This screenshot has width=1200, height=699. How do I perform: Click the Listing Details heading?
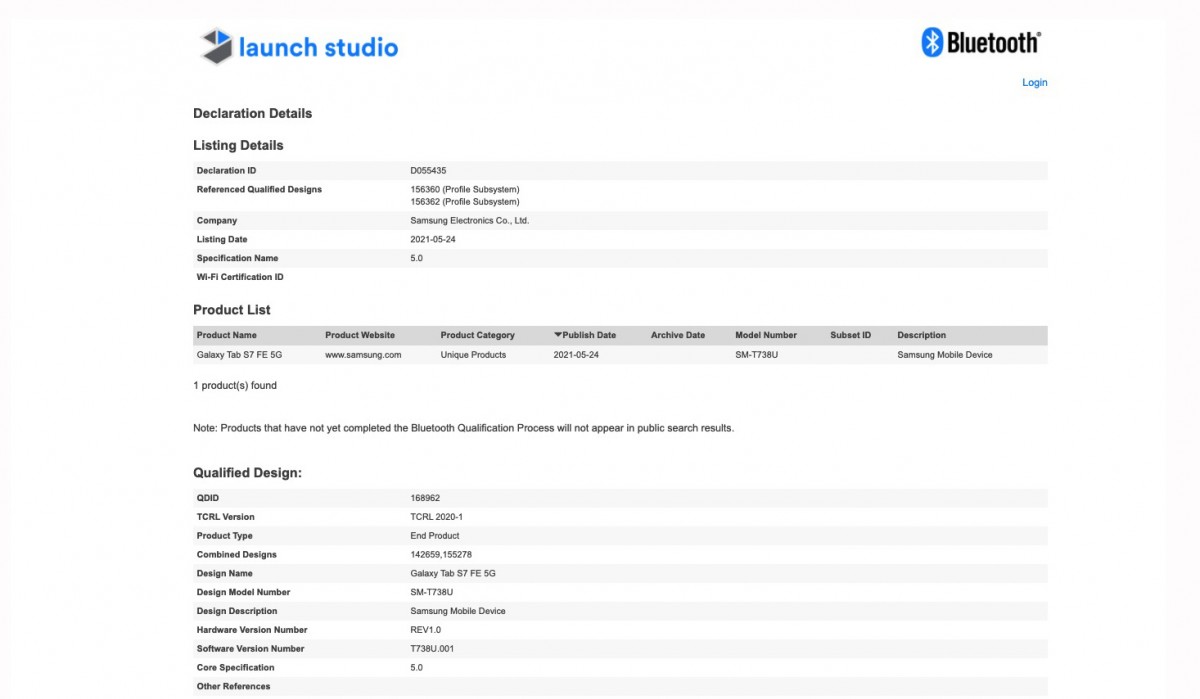point(238,145)
